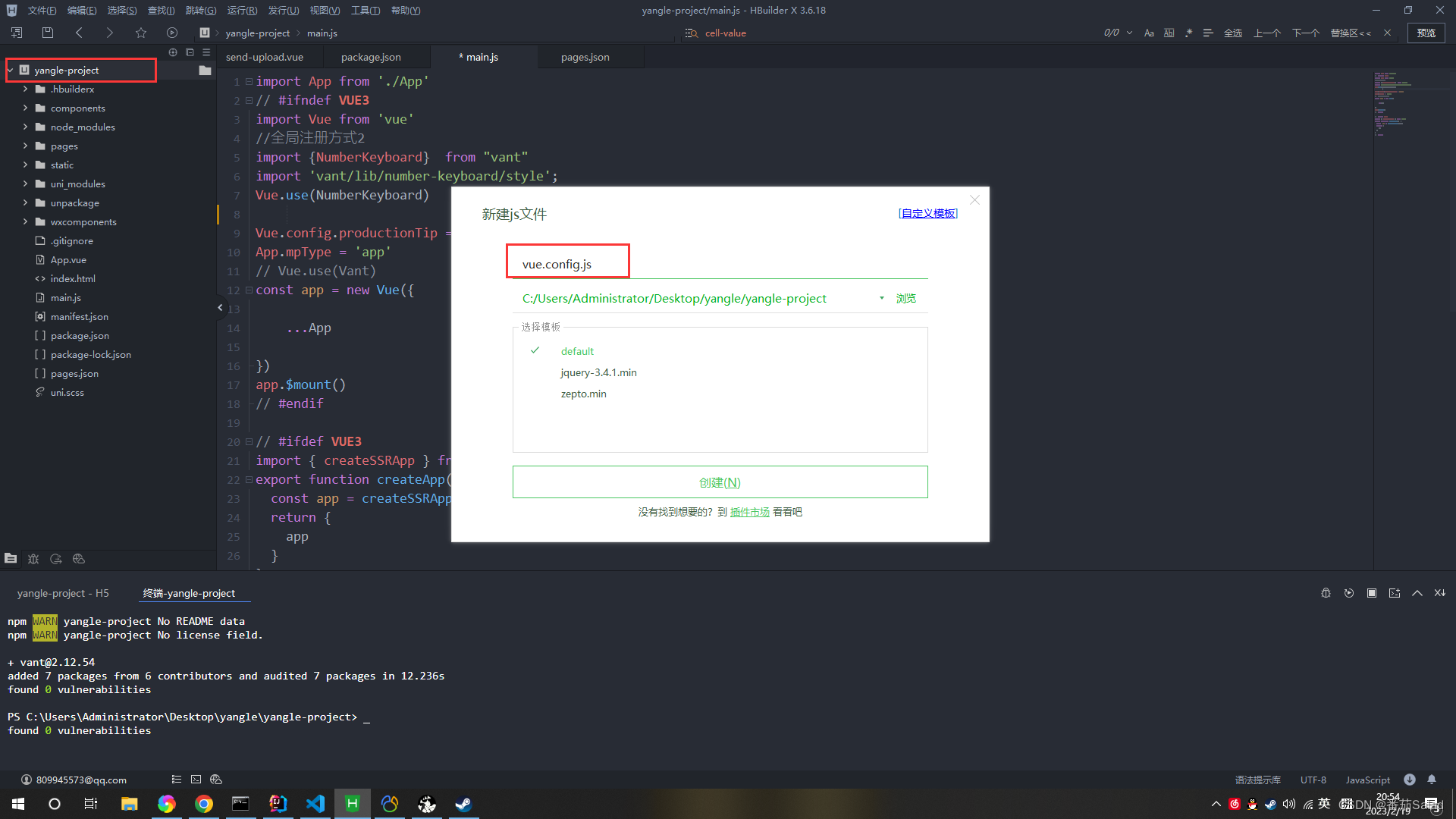The height and width of the screenshot is (819, 1456).
Task: Expand the .hbuilderx folder
Action: 25,89
